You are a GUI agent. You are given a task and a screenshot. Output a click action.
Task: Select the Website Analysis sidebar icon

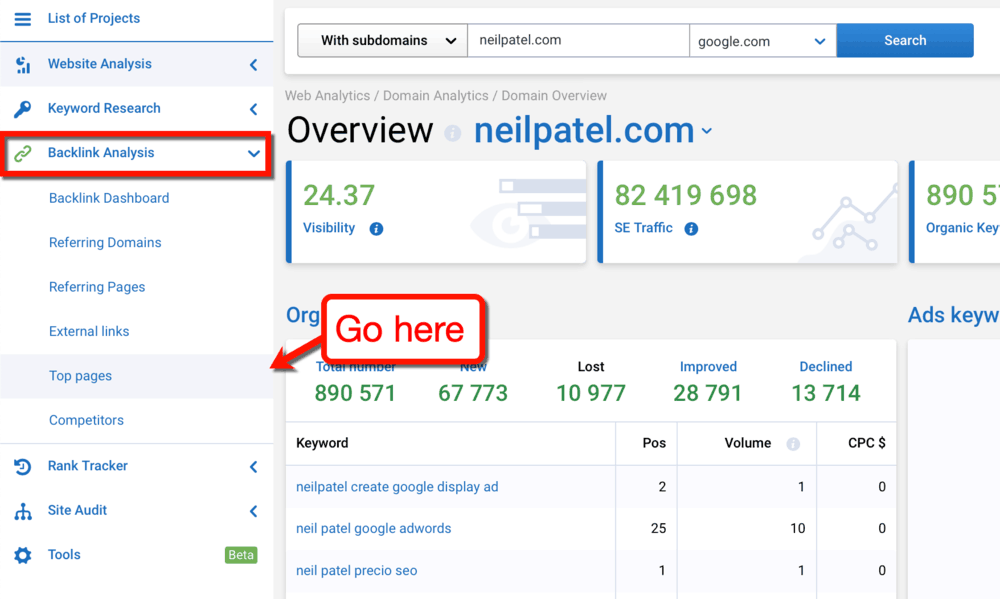click(x=22, y=64)
